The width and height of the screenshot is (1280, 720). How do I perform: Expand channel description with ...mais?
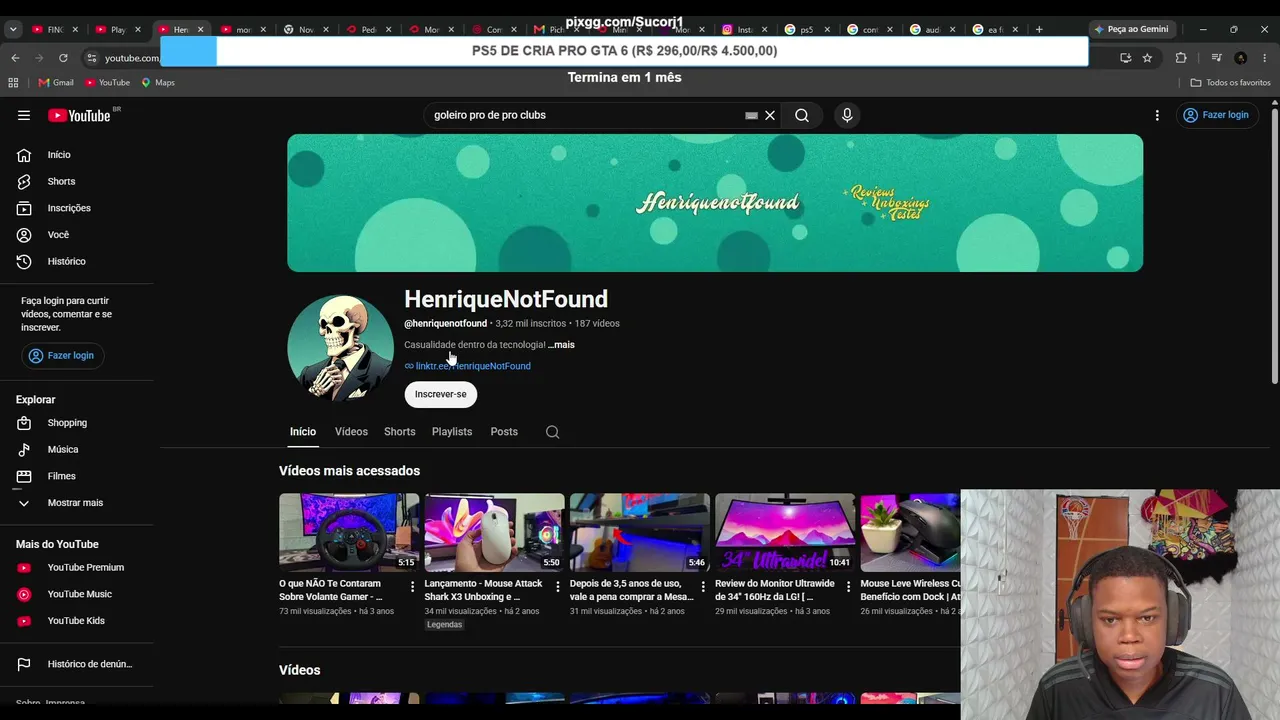(561, 345)
